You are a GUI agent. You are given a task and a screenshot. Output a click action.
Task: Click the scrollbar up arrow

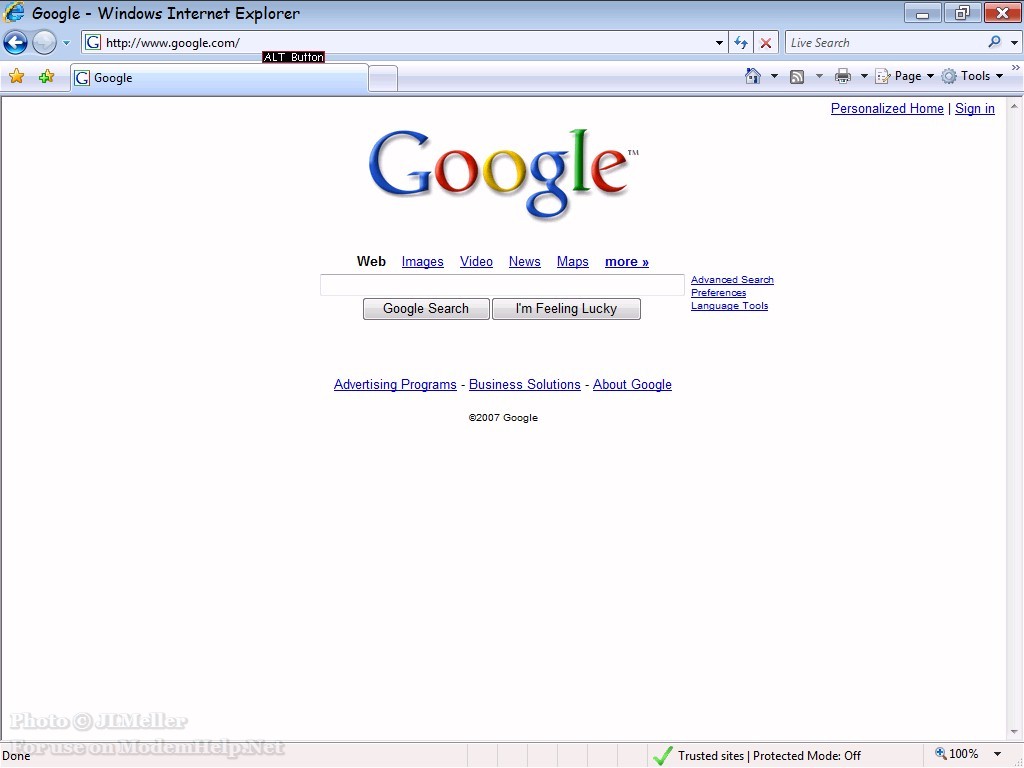tap(1014, 105)
